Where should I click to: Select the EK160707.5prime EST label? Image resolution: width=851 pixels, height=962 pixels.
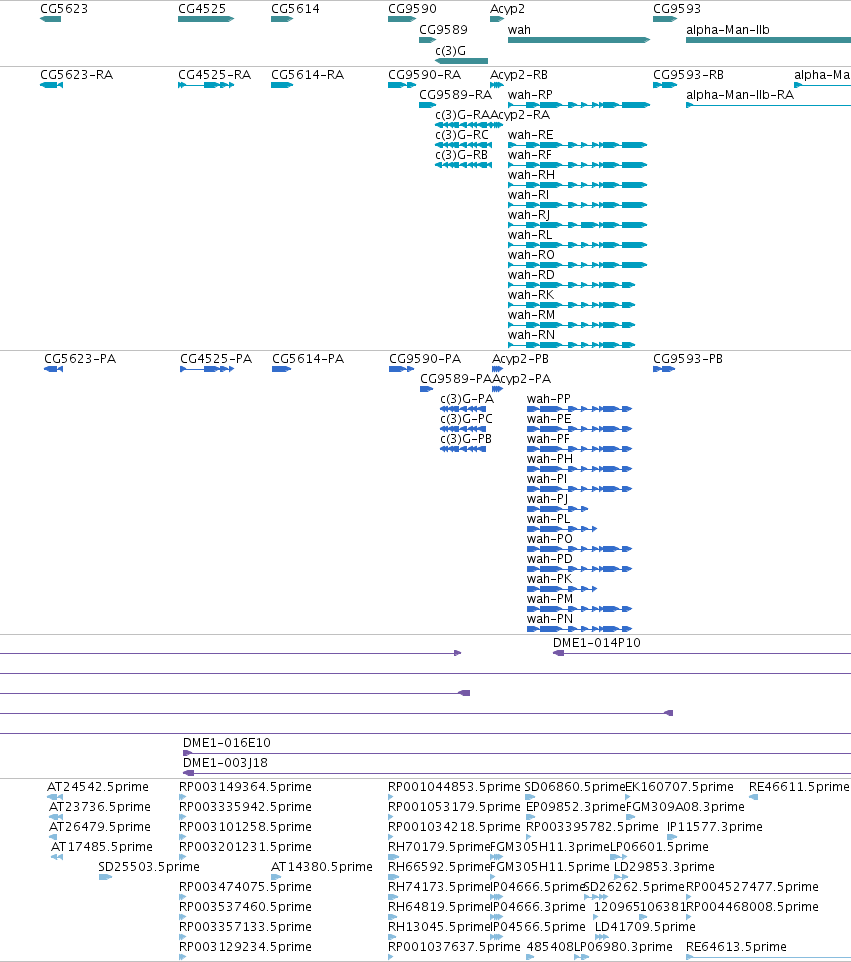pyautogui.click(x=679, y=787)
